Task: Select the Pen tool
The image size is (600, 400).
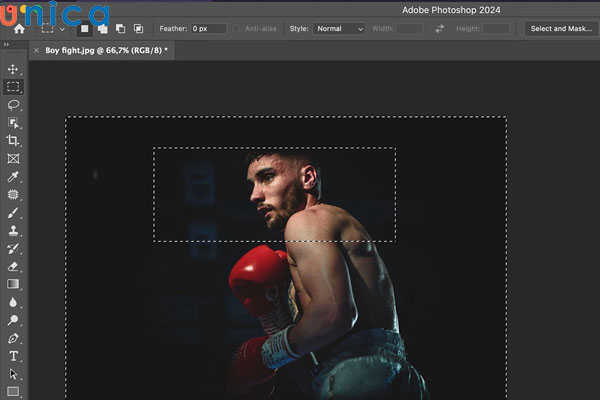Action: pos(13,338)
